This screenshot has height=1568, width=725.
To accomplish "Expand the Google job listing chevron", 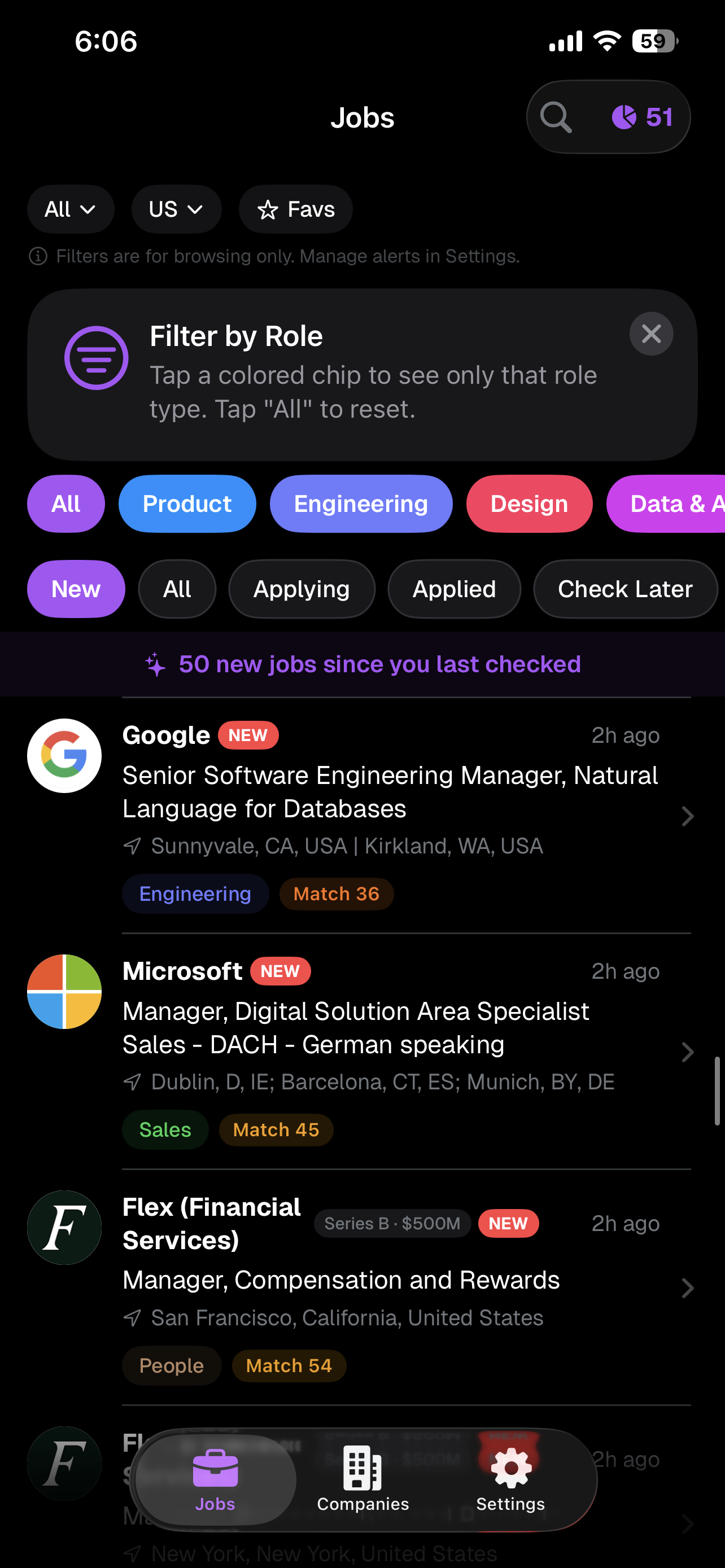I will (x=687, y=816).
